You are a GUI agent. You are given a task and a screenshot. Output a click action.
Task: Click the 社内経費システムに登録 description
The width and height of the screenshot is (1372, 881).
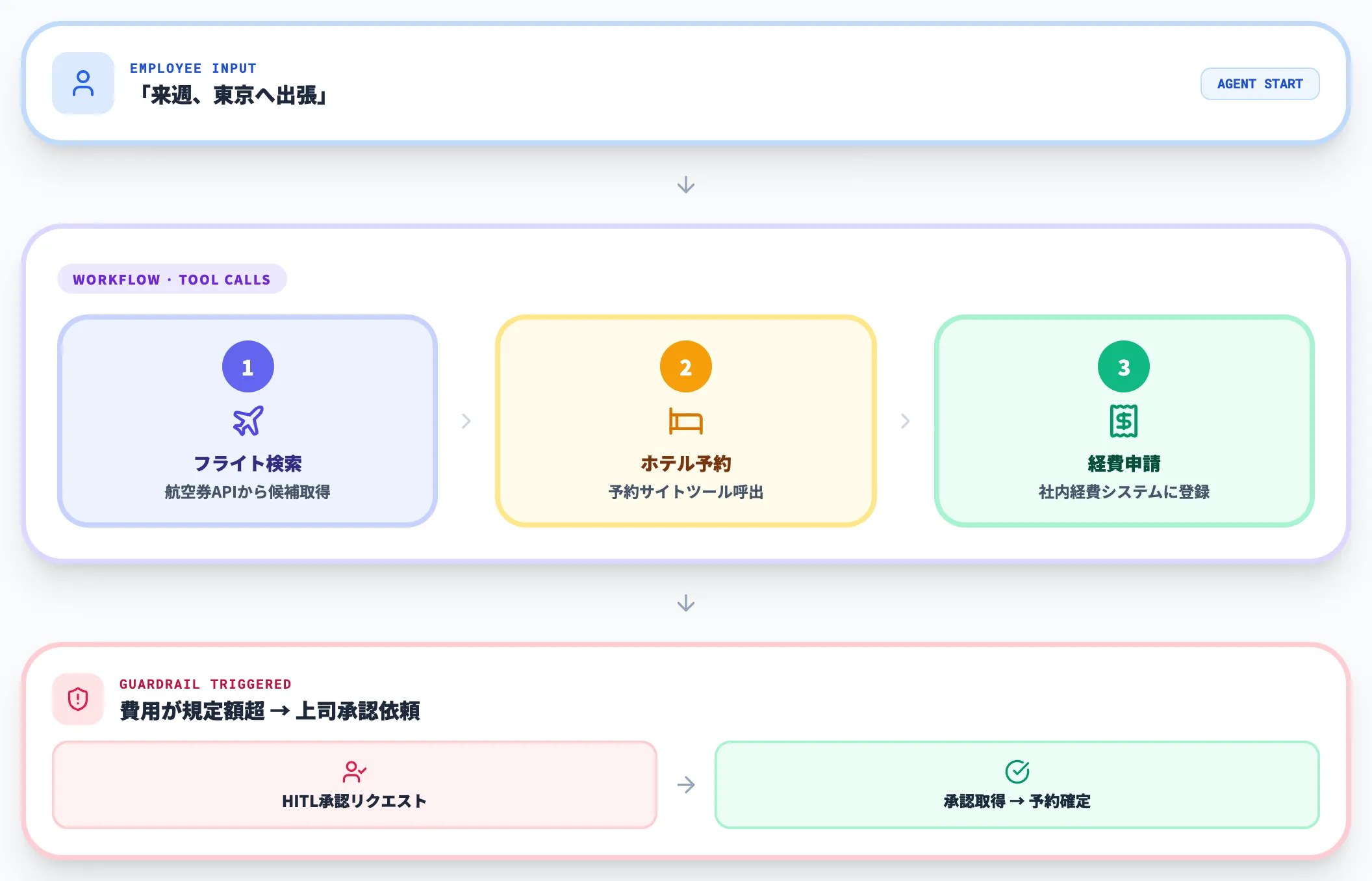click(x=1123, y=492)
